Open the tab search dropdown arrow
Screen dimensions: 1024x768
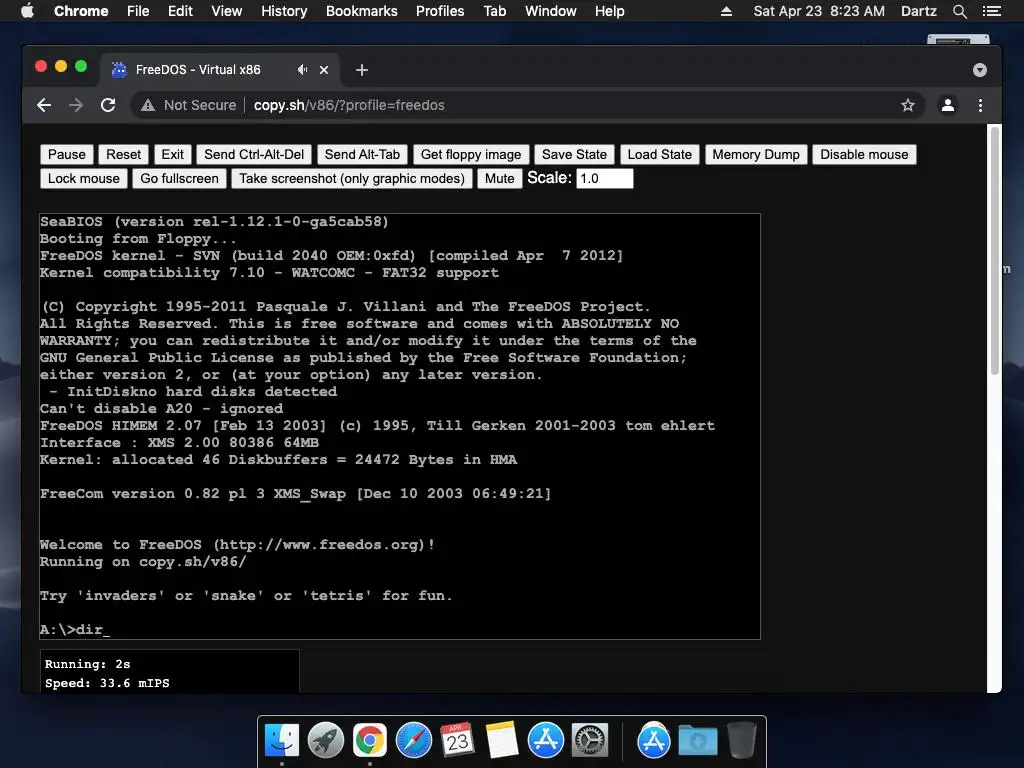pyautogui.click(x=980, y=70)
